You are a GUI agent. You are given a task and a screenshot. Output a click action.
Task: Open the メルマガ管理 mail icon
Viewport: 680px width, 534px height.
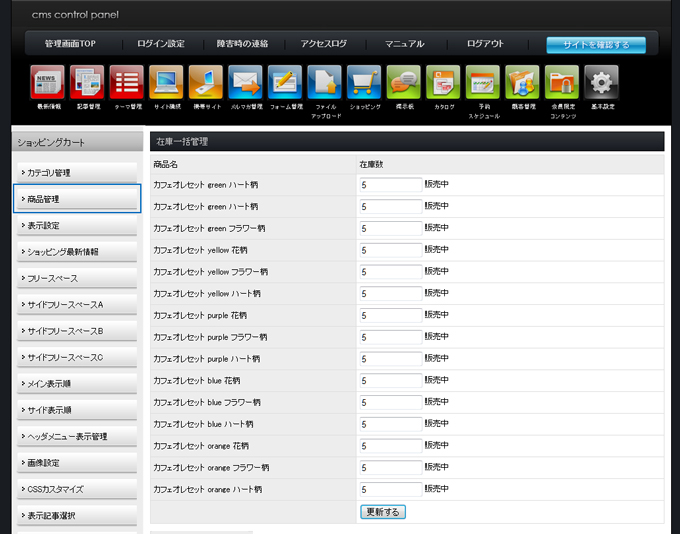(245, 82)
